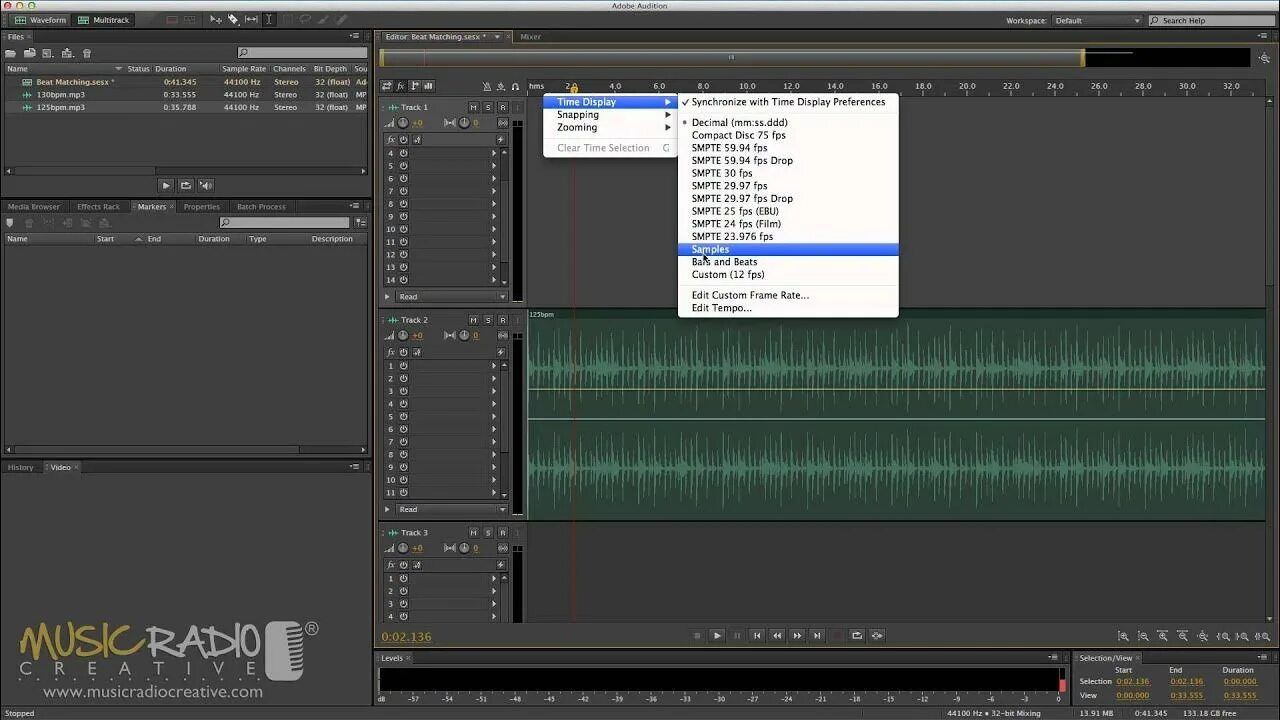Adjust Track 1 volume knob
Screen dimensions: 1280x720
[x=403, y=123]
